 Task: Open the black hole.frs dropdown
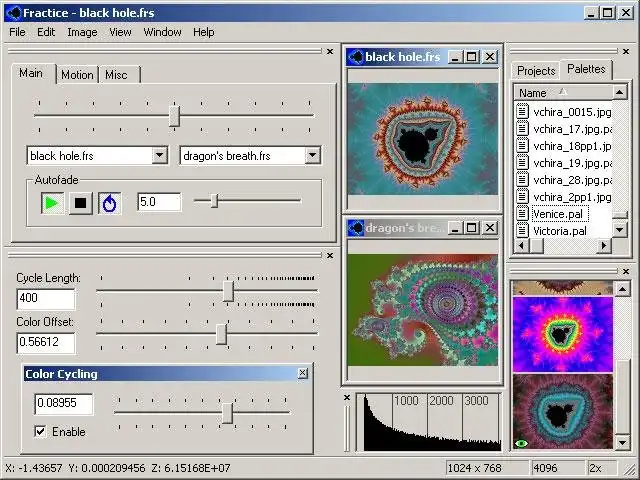160,156
